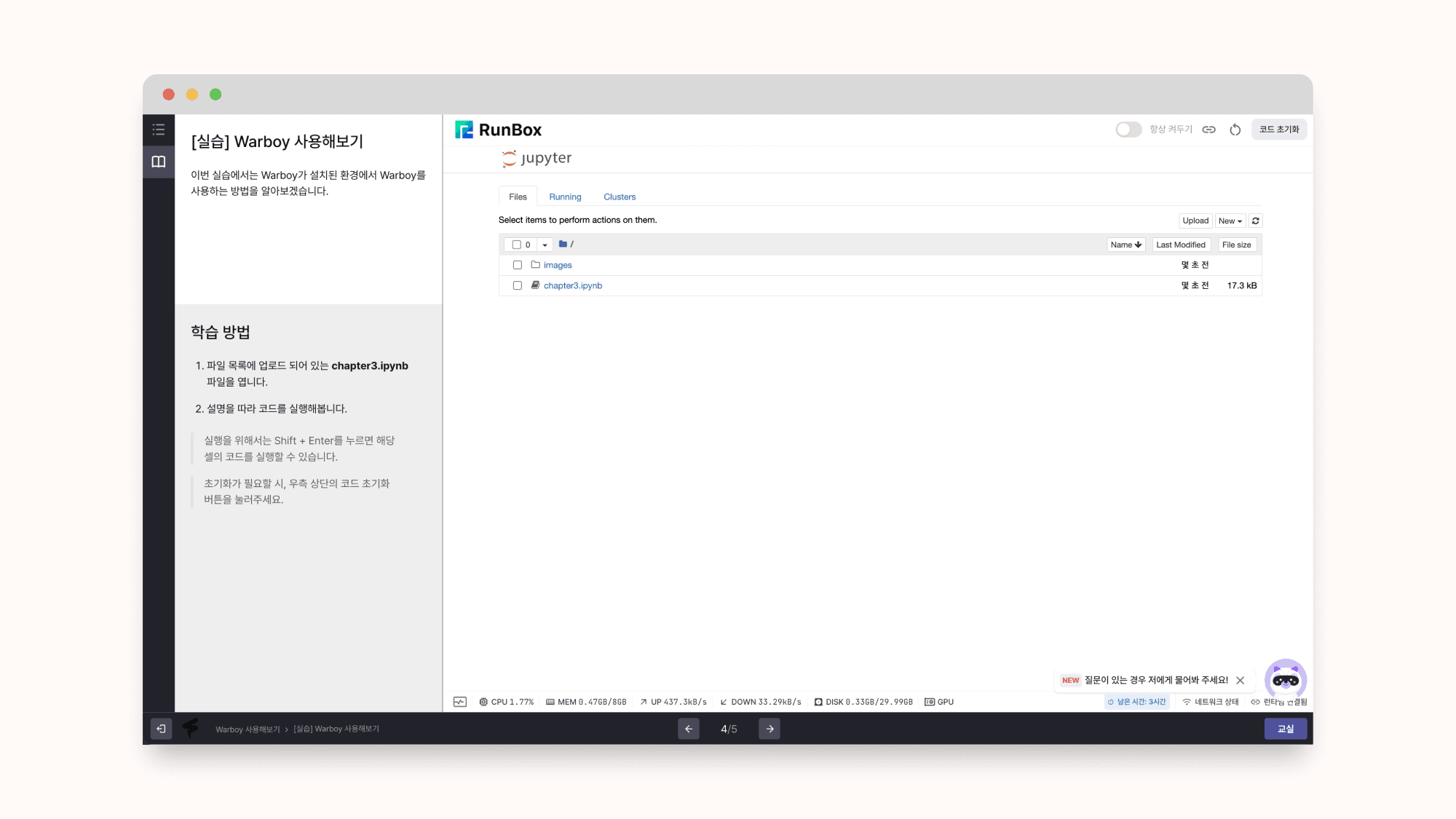1456x819 pixels.
Task: Open the table of contents list icon
Action: point(158,130)
